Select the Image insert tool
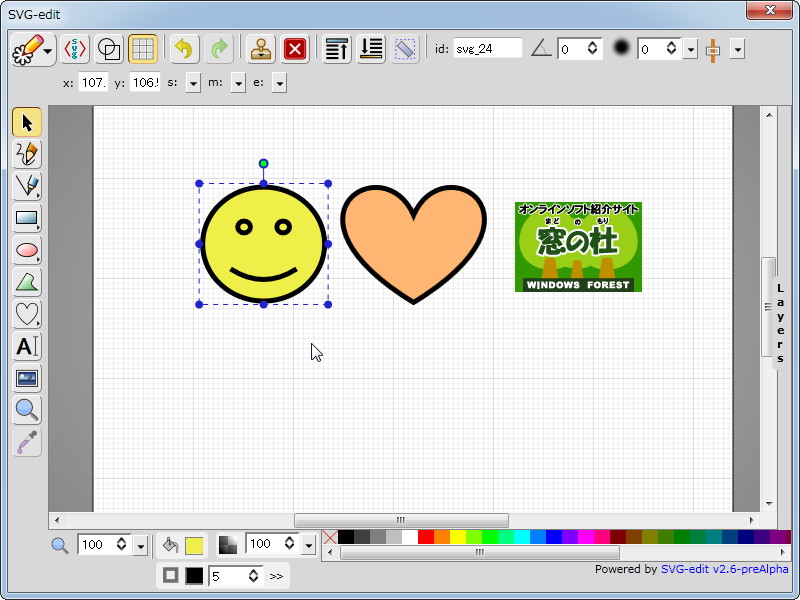Viewport: 800px width, 600px height. [27, 378]
